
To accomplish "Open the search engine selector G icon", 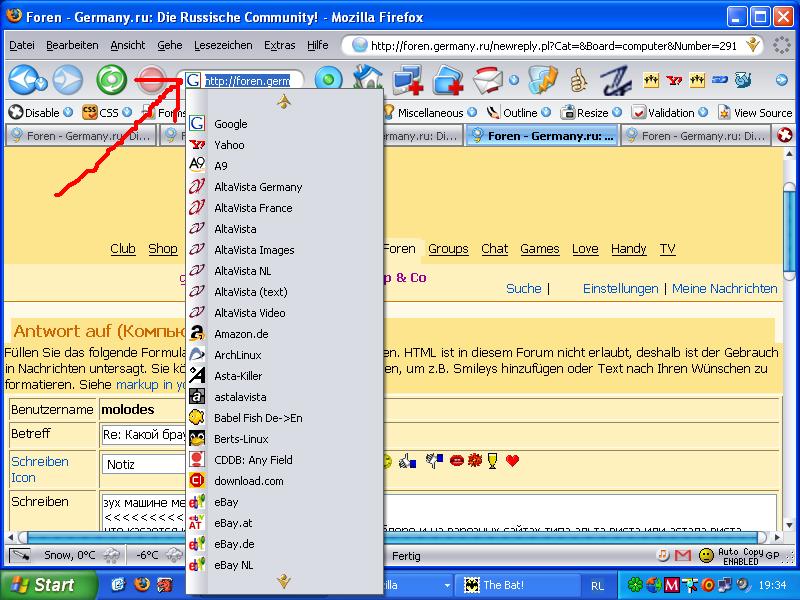I will [193, 80].
